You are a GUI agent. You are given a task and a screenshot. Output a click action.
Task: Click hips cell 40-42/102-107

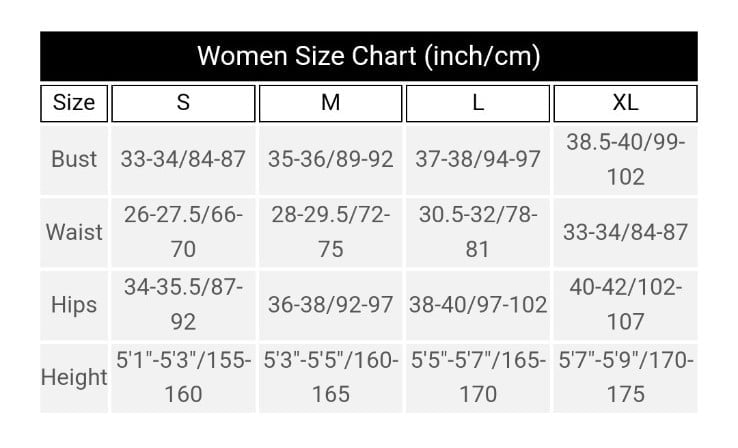[x=626, y=305]
